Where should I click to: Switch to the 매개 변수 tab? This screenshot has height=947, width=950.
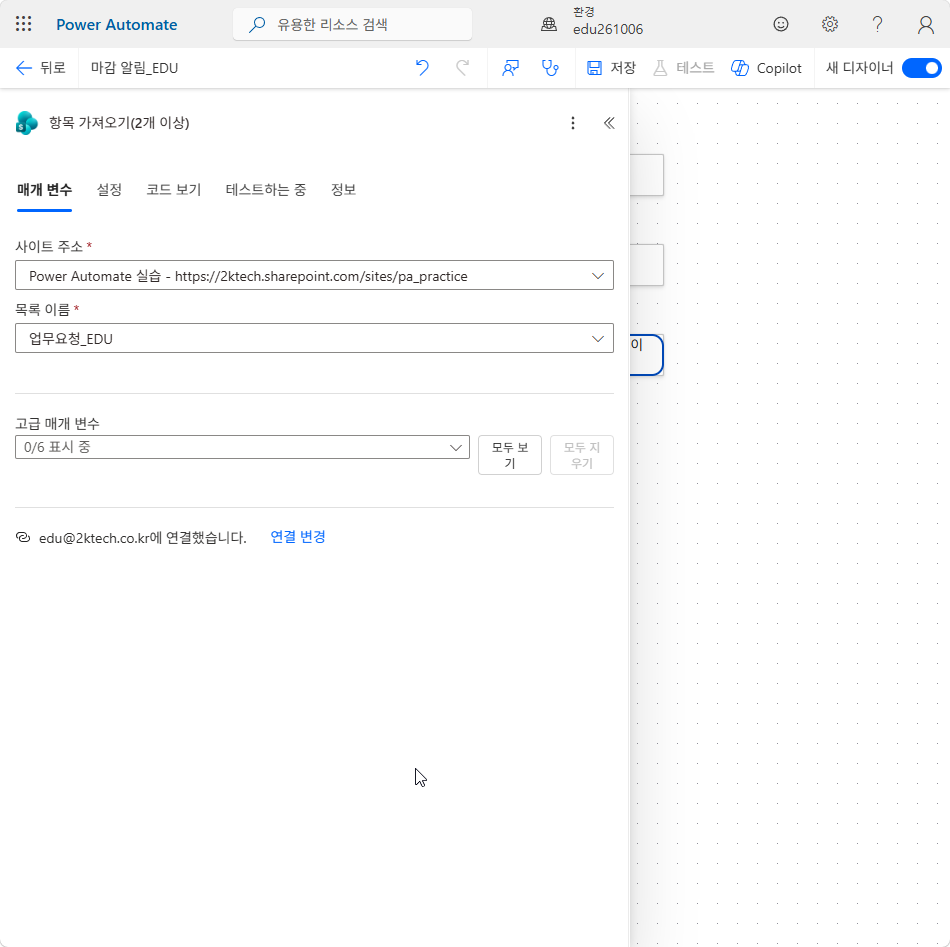click(x=44, y=190)
